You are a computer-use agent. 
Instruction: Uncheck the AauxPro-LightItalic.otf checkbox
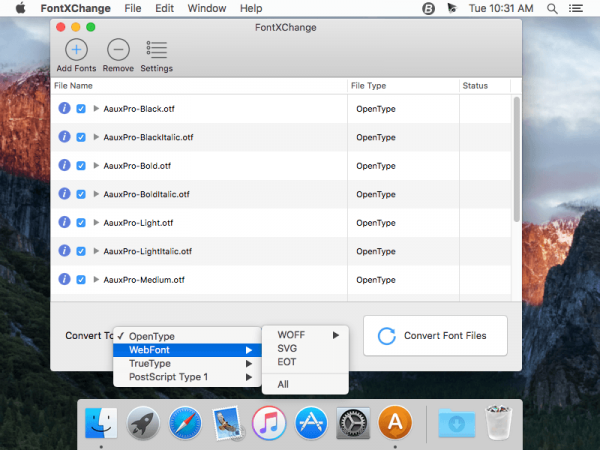81,251
